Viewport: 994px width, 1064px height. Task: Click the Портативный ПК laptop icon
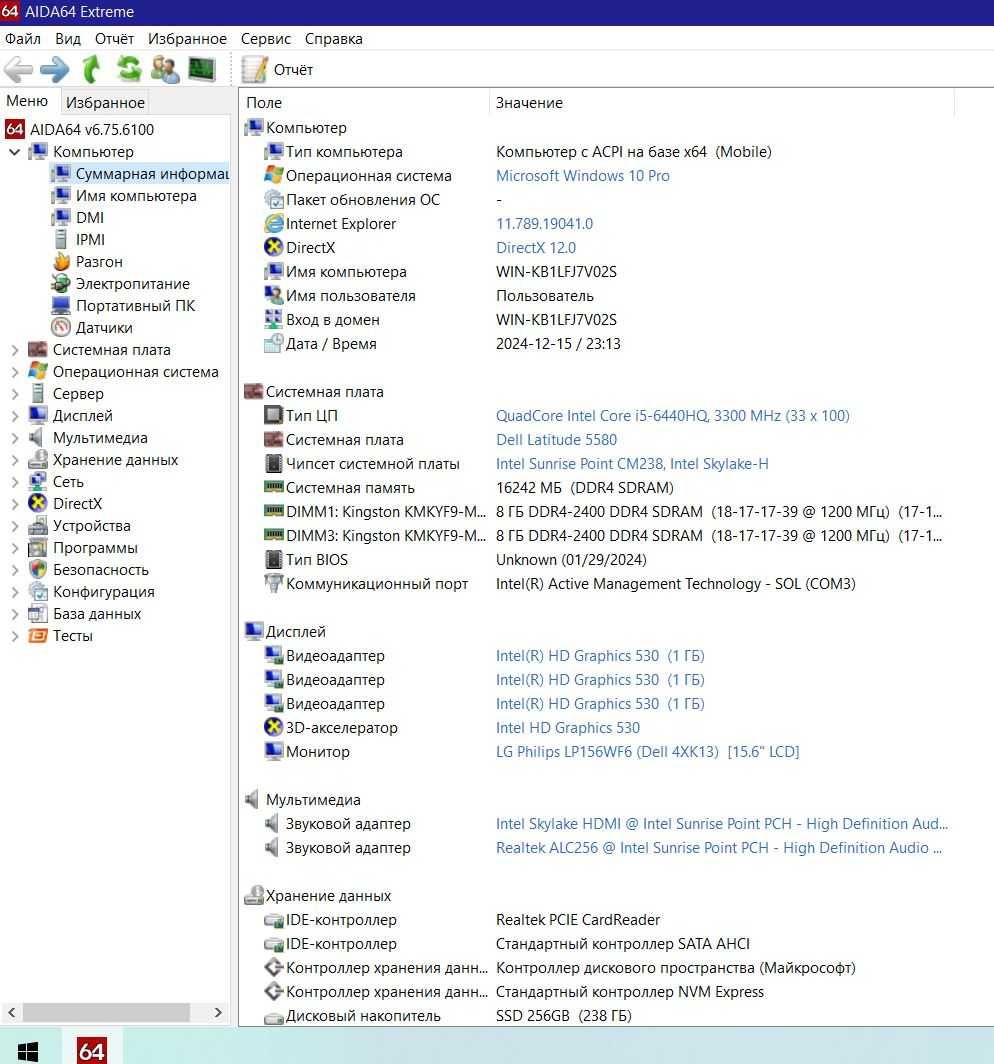(61, 305)
